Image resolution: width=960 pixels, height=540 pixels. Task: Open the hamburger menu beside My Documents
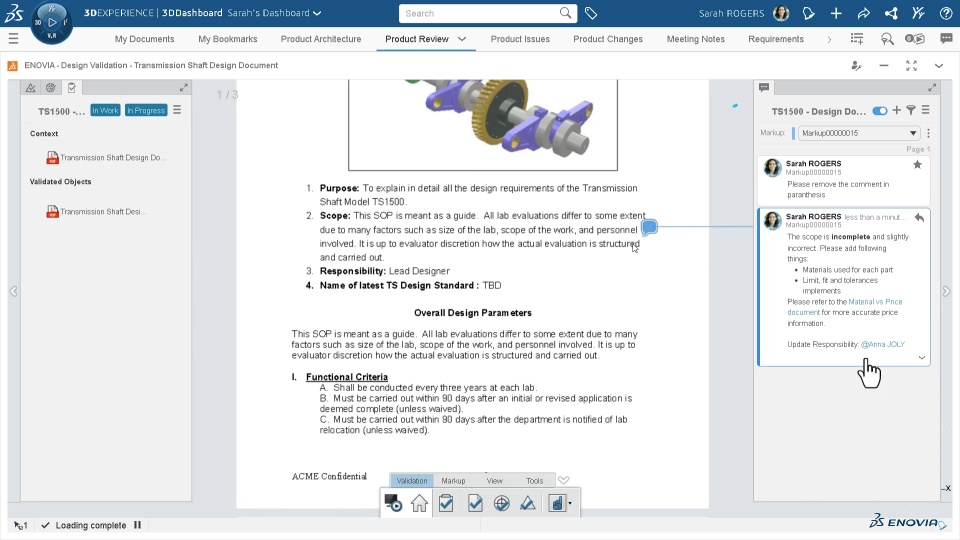pos(13,39)
